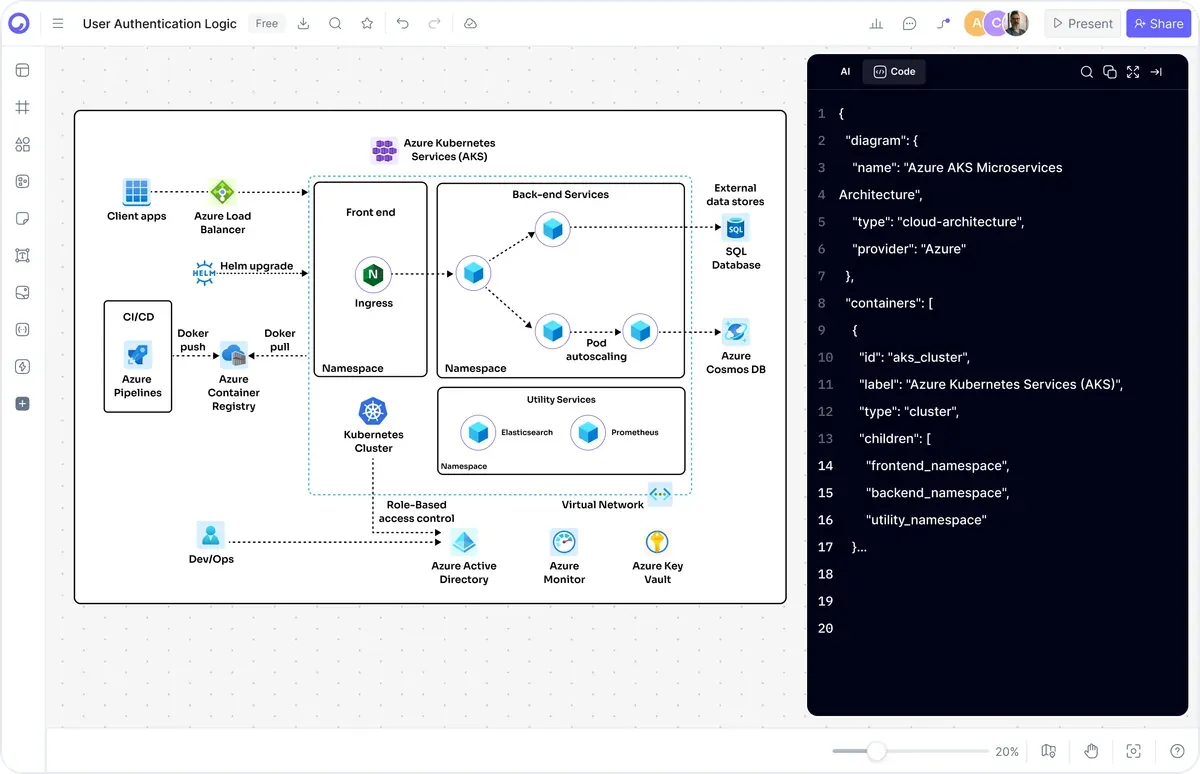Image resolution: width=1200 pixels, height=774 pixels.
Task: Redo the last undone action
Action: [x=434, y=23]
